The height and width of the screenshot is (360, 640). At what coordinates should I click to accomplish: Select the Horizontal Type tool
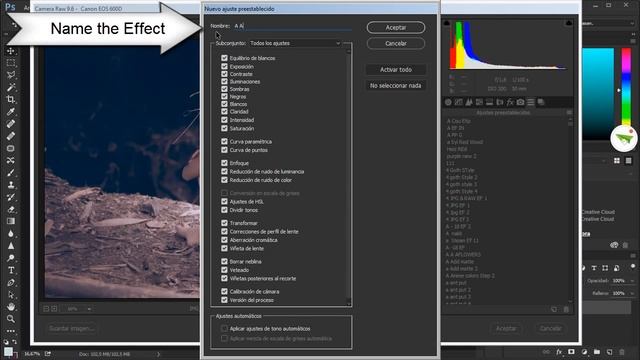pos(11,270)
